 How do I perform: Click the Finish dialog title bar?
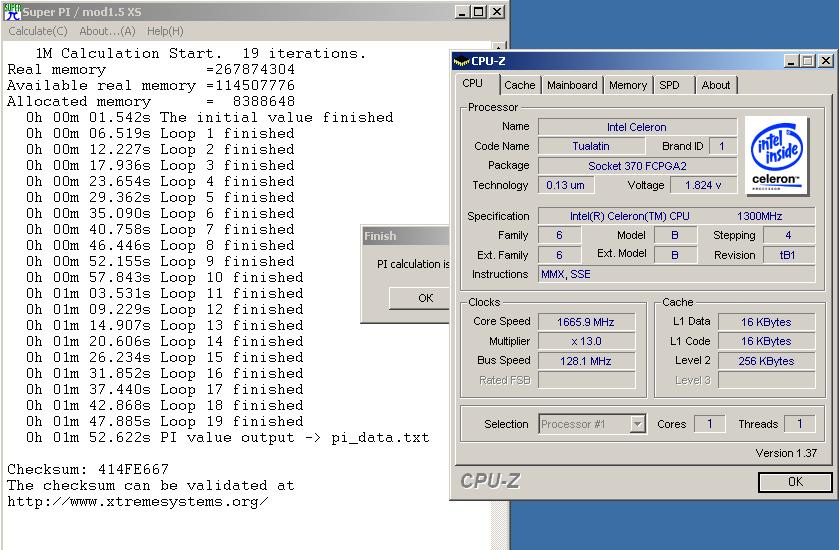406,236
